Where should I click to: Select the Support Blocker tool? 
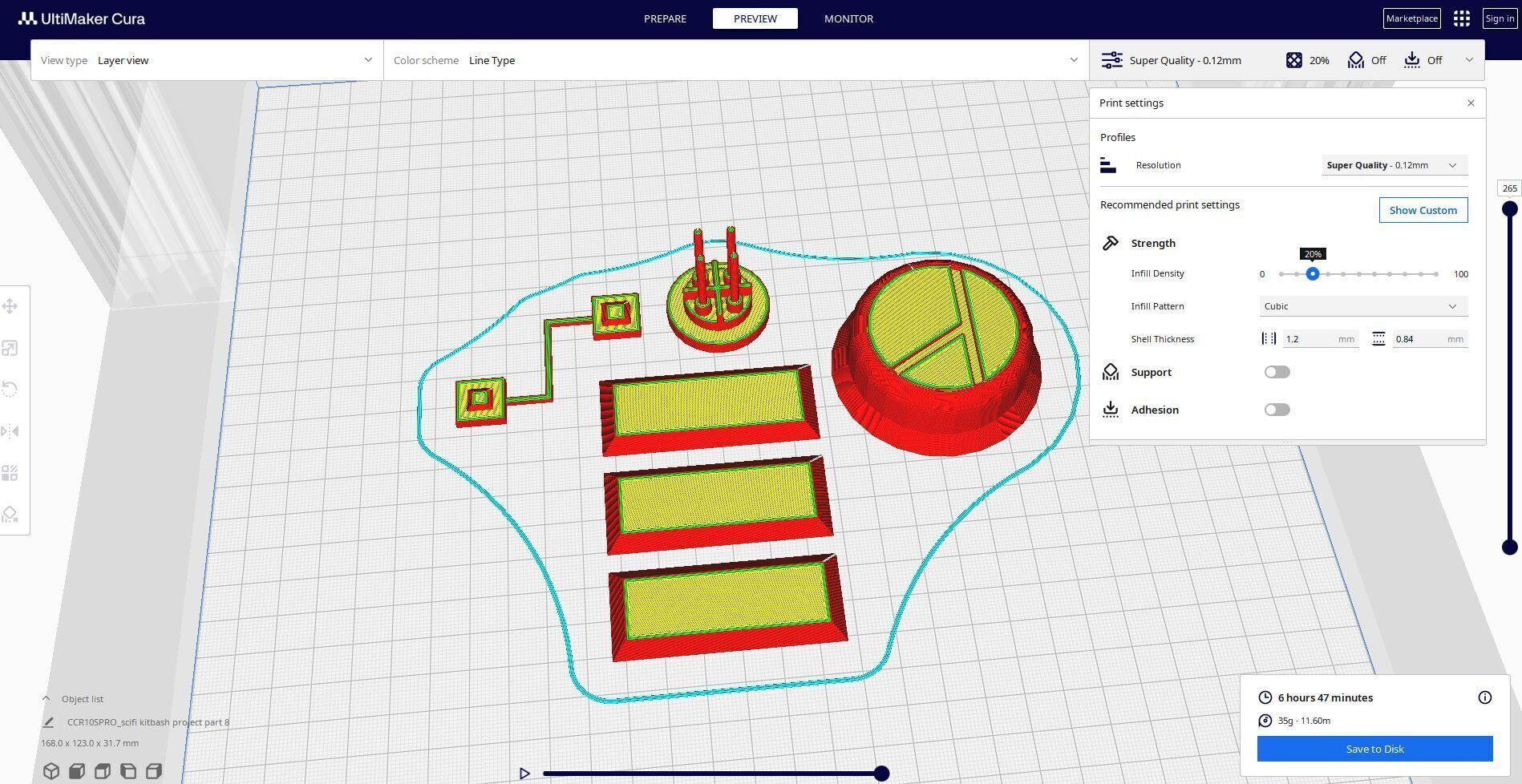[x=10, y=515]
